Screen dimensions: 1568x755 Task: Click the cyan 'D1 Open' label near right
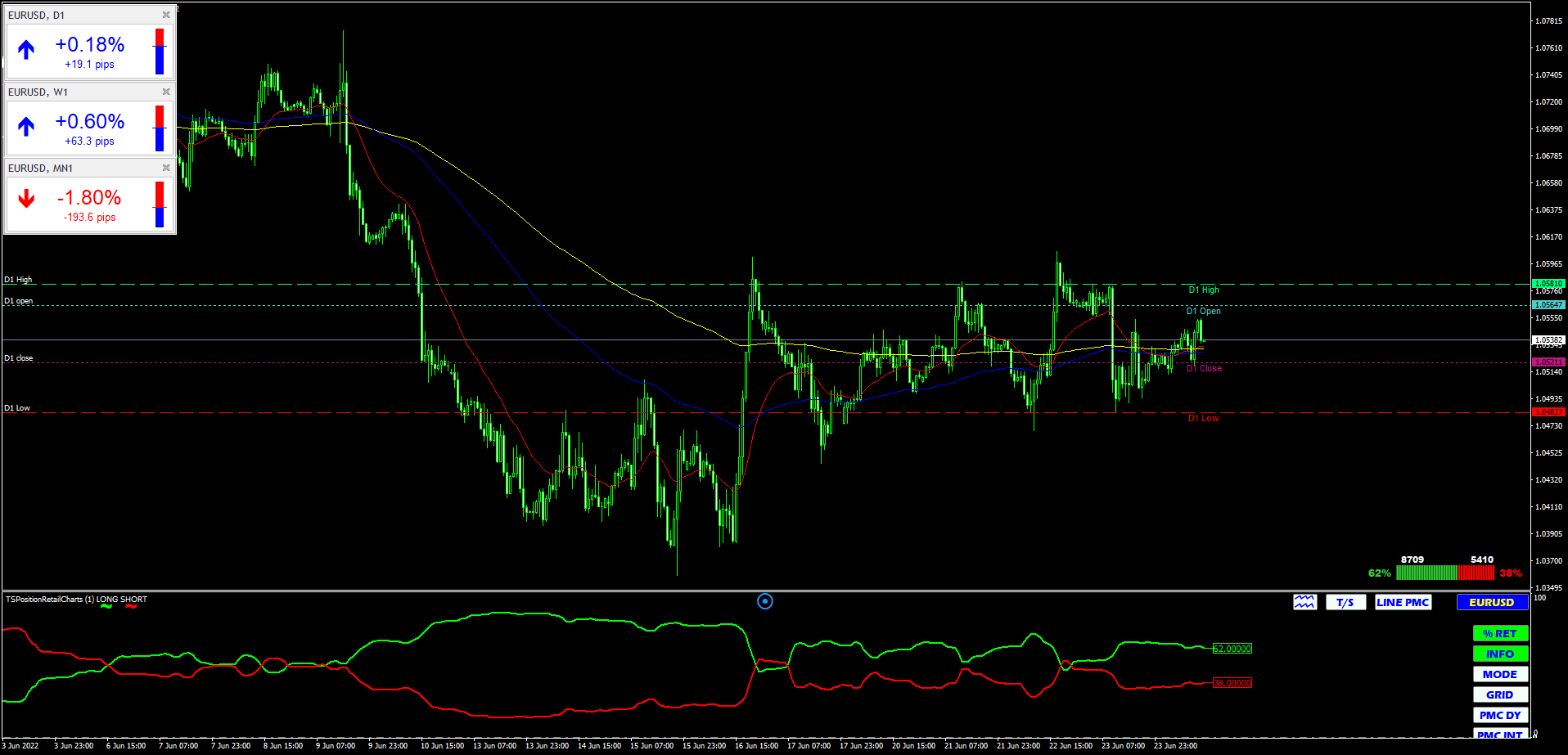pos(1204,311)
